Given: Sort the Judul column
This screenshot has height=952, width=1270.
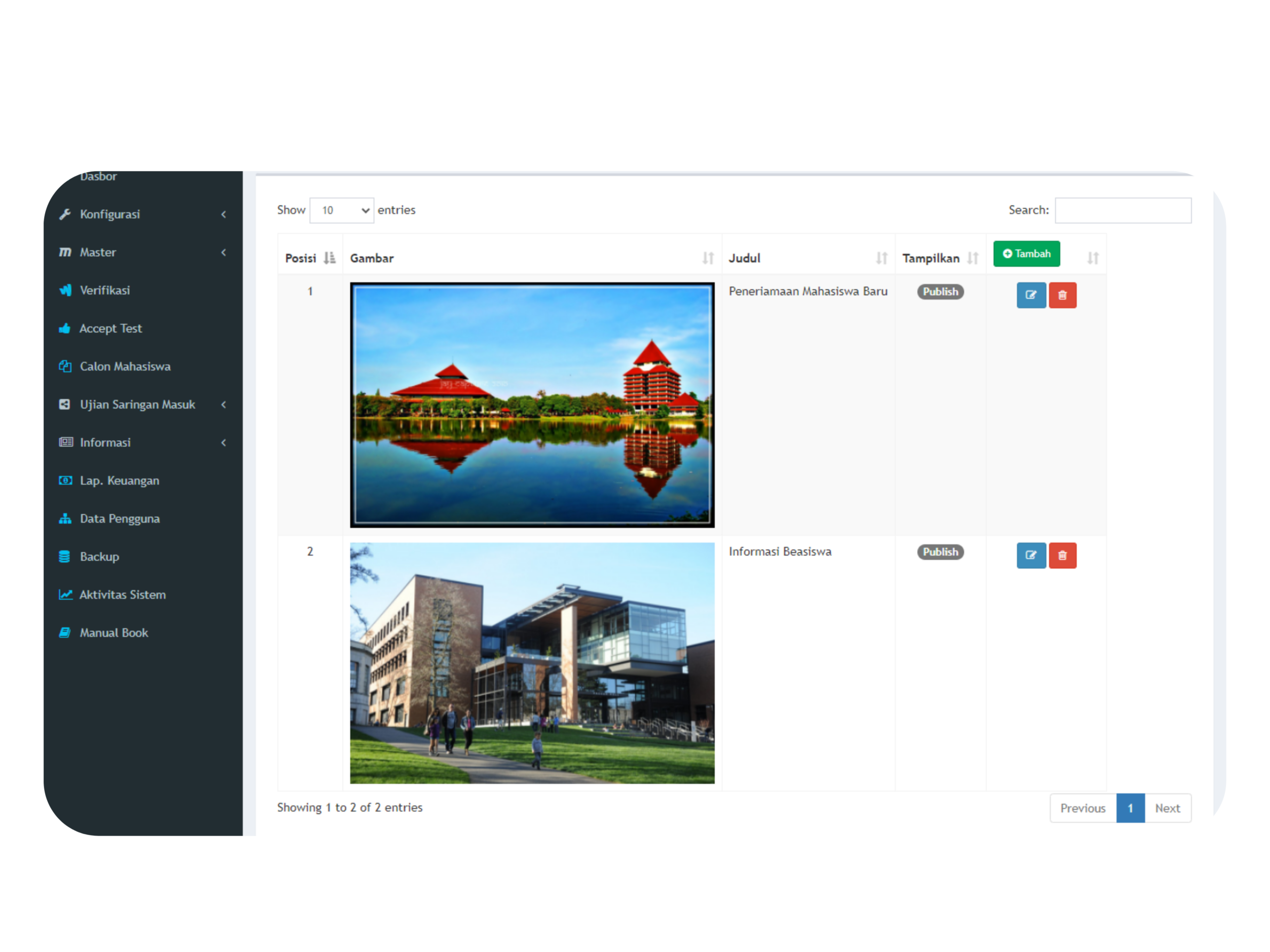Looking at the screenshot, I should coord(881,258).
